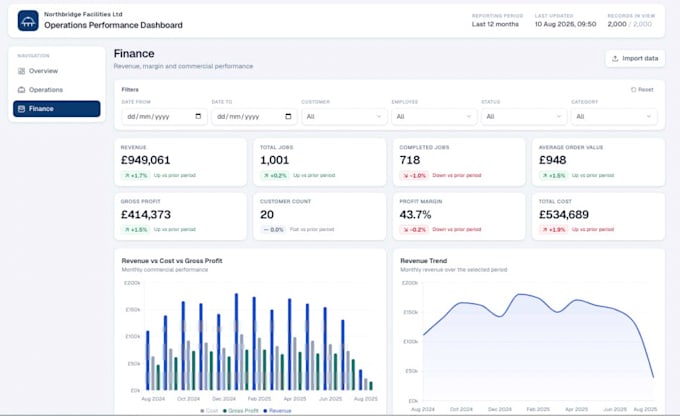
Task: Toggle the Revenue legend item
Action: pyautogui.click(x=278, y=410)
